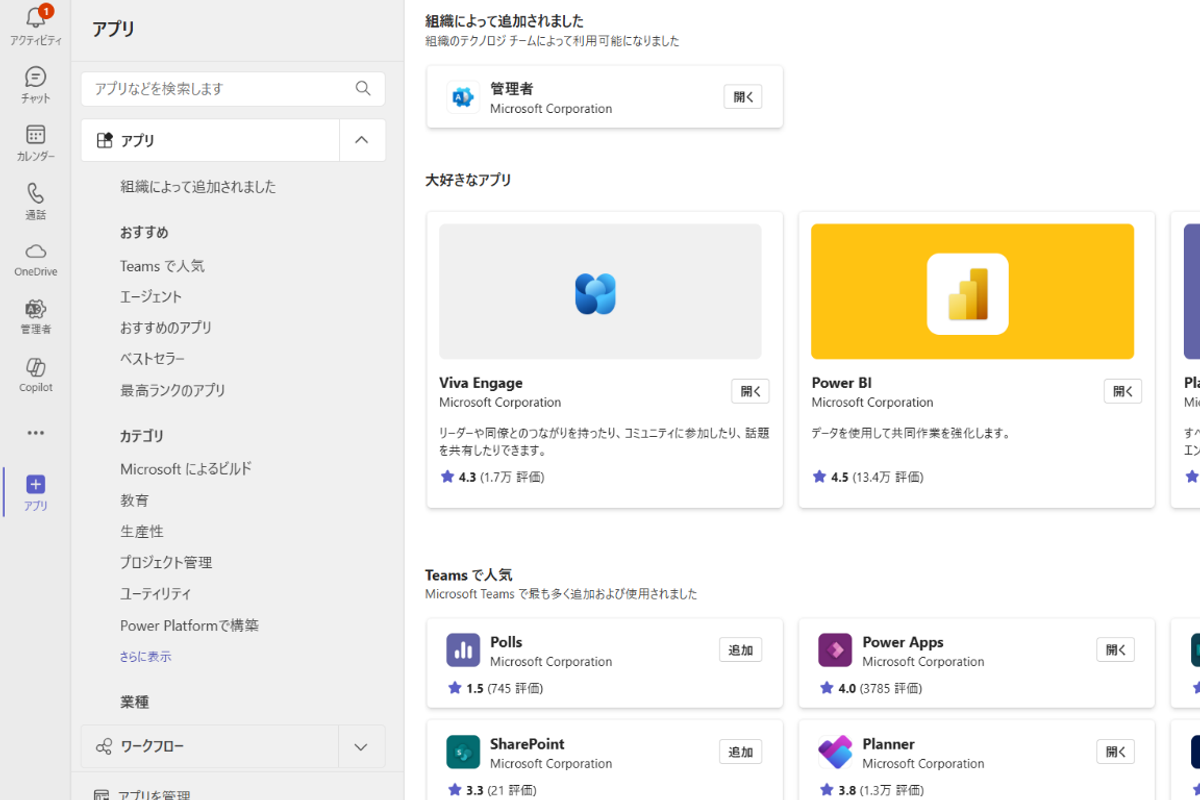
Task: Open the Calendar icon in sidebar
Action: click(36, 135)
